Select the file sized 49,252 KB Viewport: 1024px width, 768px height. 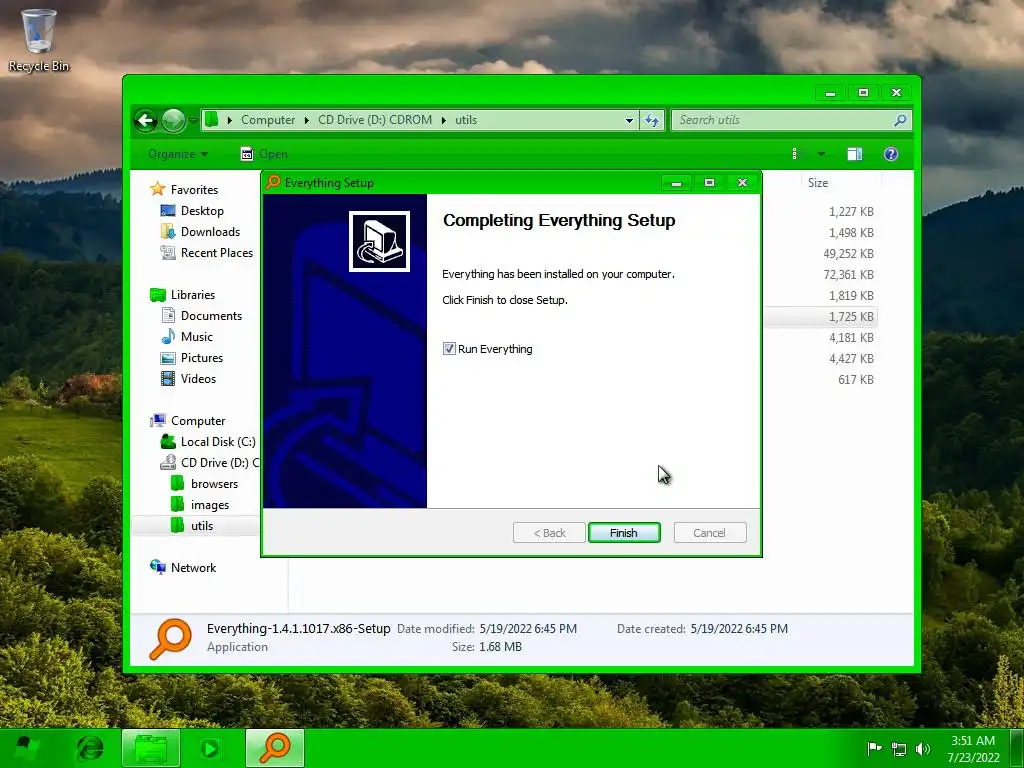pos(848,253)
